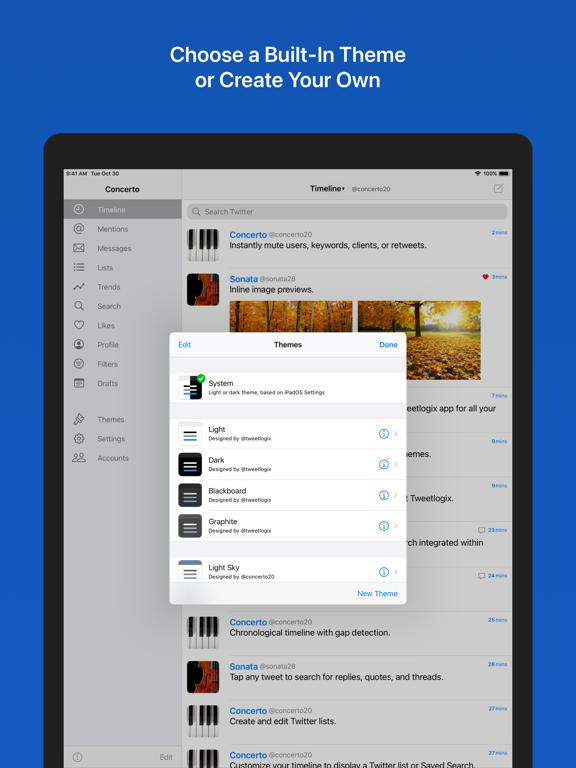
Task: Select Accounts label in sidebar
Action: pyautogui.click(x=113, y=458)
